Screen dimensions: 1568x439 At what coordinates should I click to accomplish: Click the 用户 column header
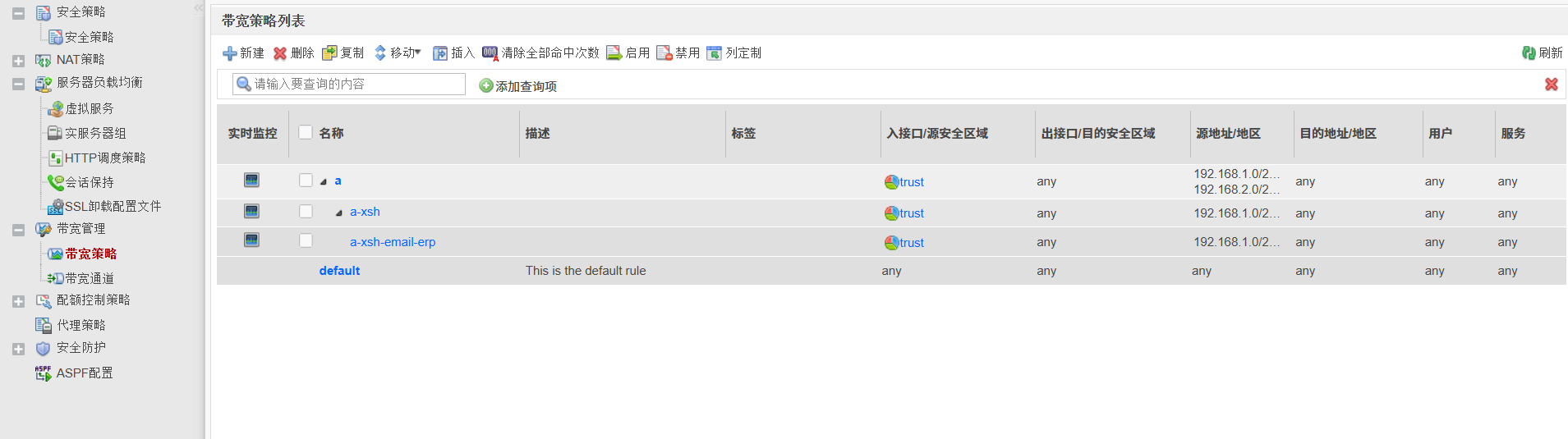tap(1441, 133)
